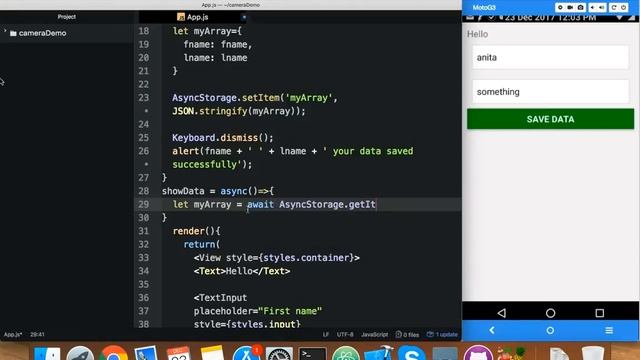
Task: Open the Calendar app in the dock
Action: pyautogui.click(x=178, y=353)
